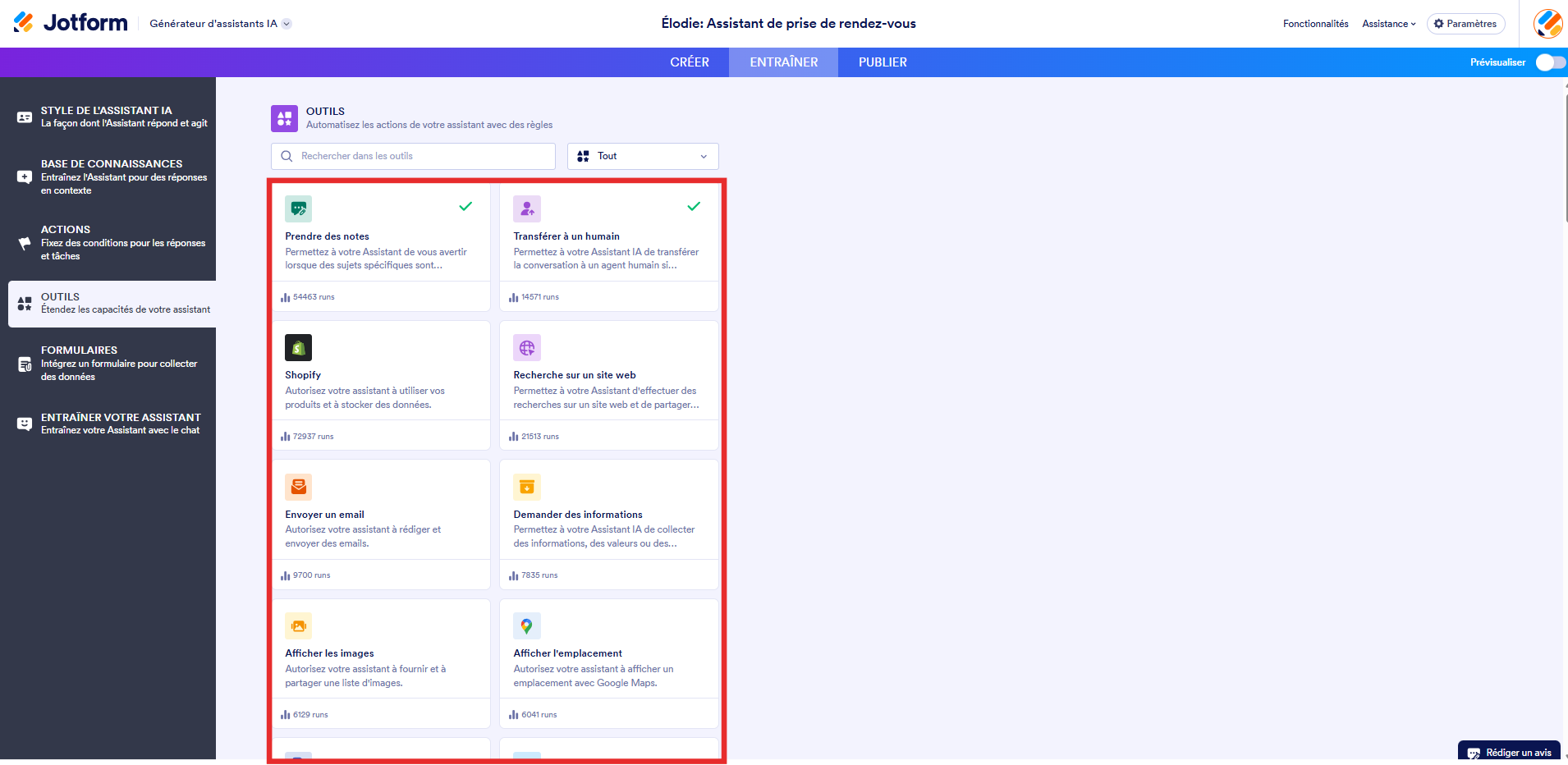Click 7835 runs stat

[534, 575]
